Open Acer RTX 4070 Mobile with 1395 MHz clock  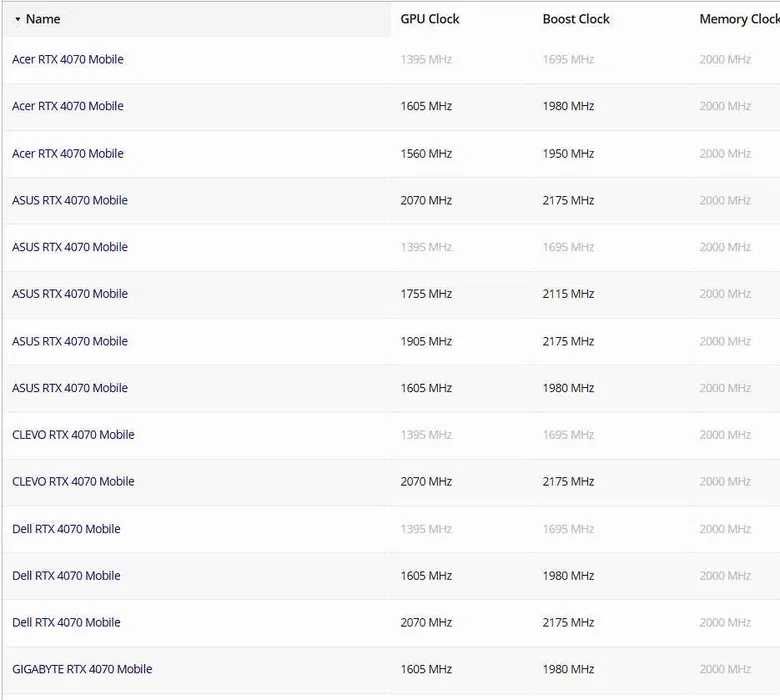pyautogui.click(x=68, y=59)
